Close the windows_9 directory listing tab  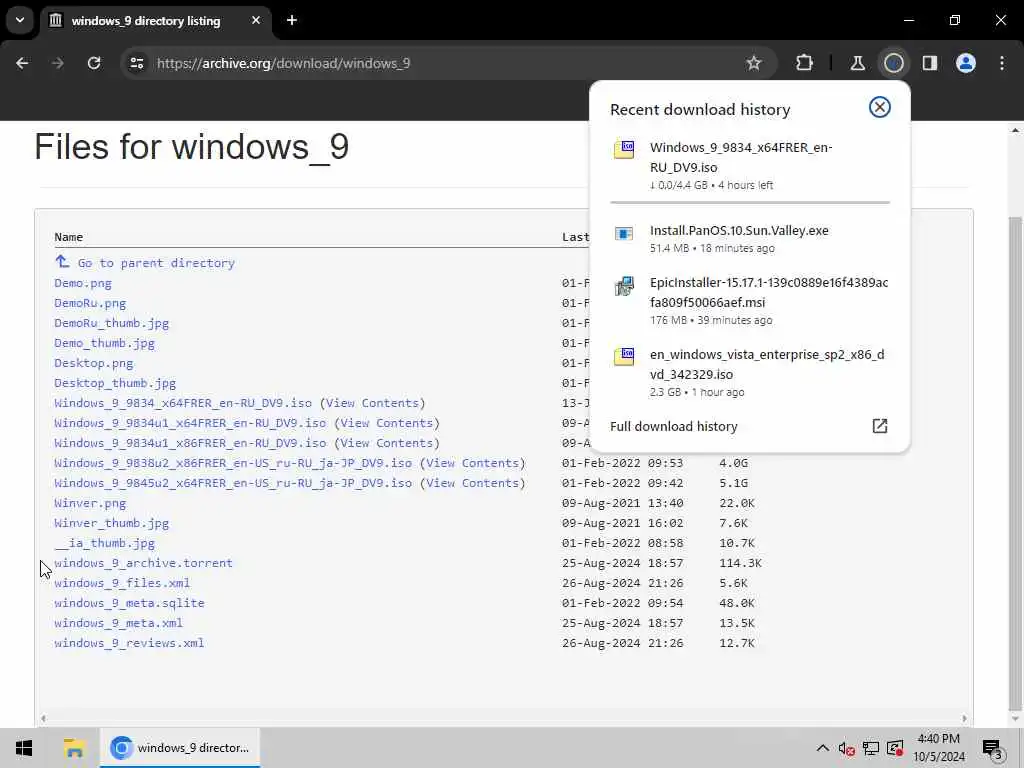point(256,20)
